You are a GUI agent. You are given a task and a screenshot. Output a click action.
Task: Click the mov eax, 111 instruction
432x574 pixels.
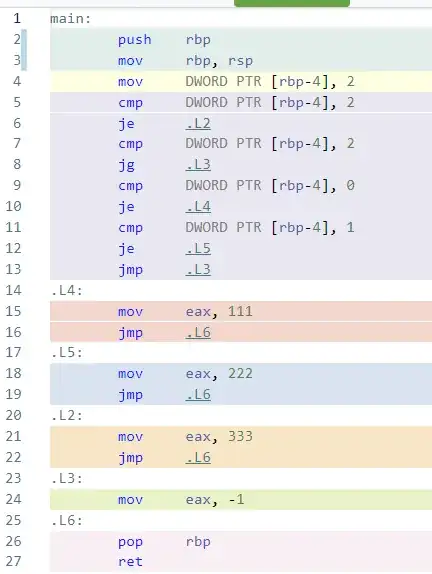(185, 312)
